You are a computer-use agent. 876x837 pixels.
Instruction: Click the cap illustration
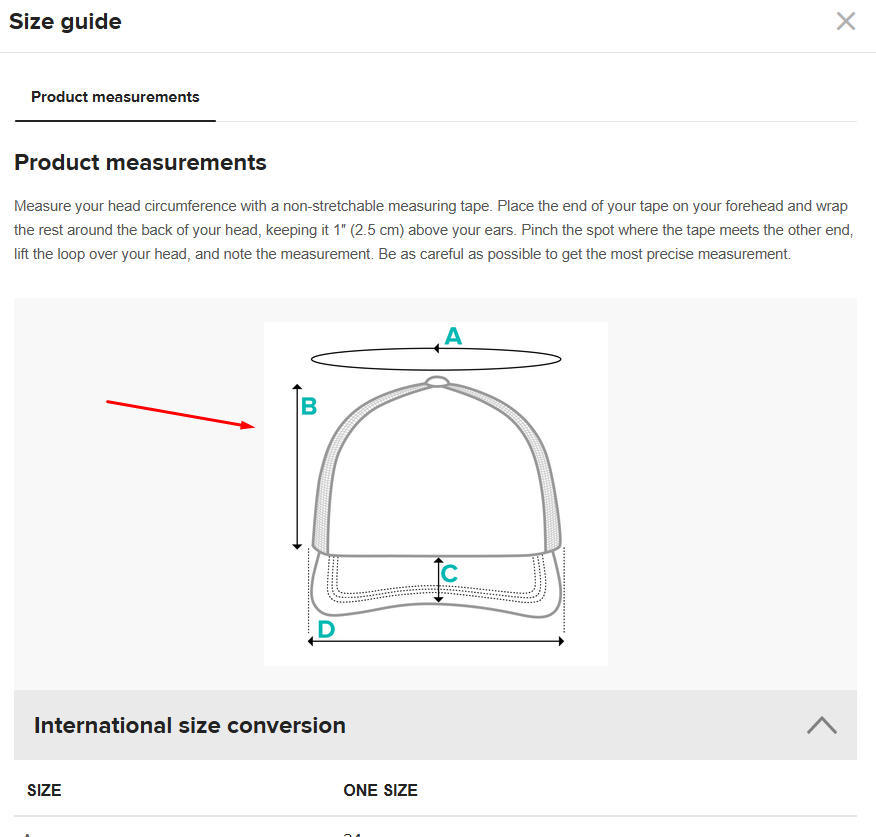pyautogui.click(x=437, y=470)
